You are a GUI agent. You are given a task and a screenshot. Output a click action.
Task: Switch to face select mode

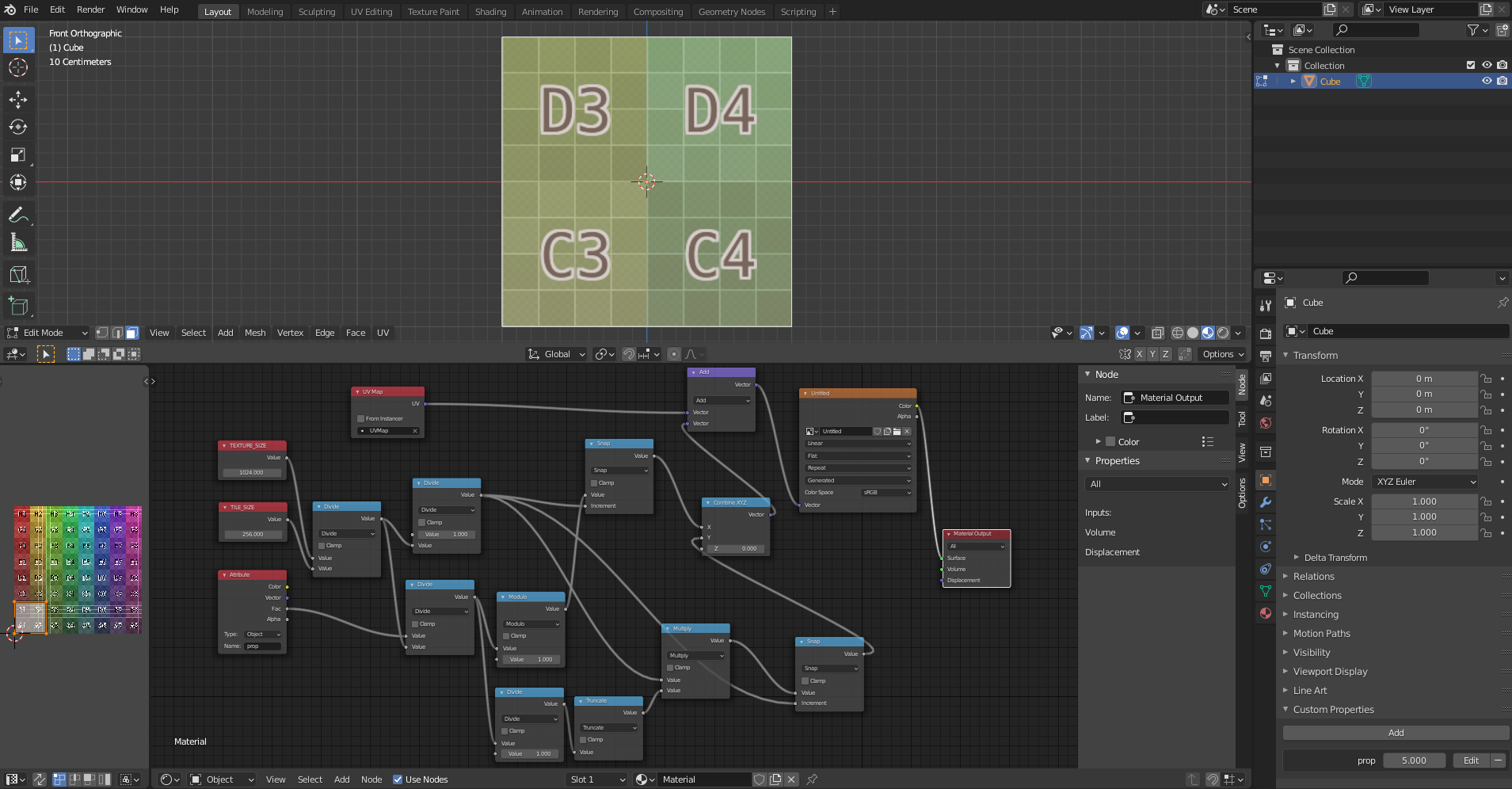tap(132, 333)
